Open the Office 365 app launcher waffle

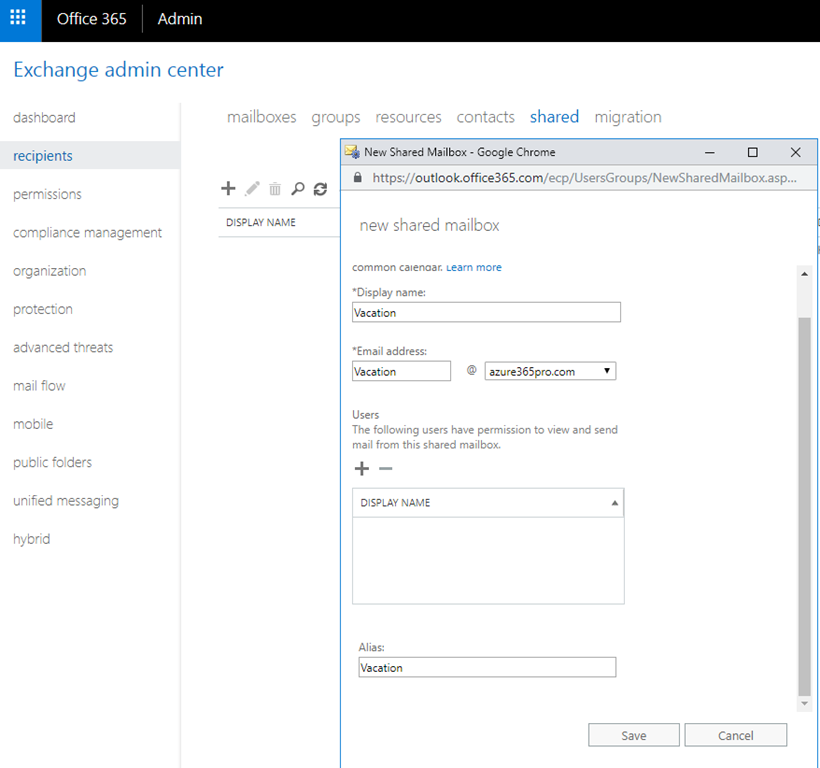[x=18, y=18]
